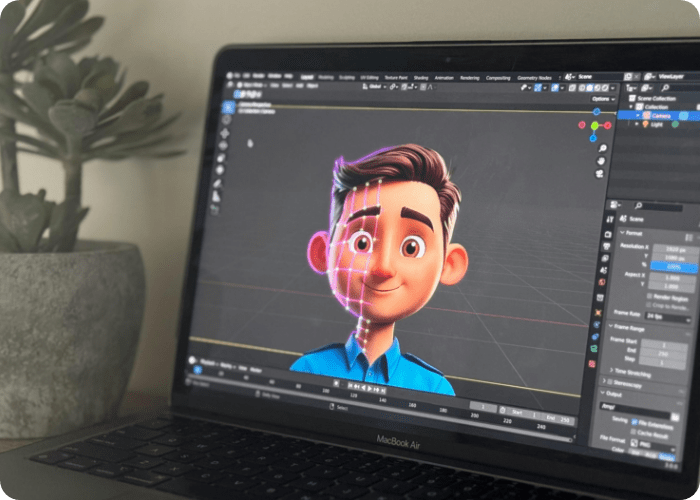This screenshot has width=700, height=500.
Task: Select the Move tool in the left toolbar
Action: point(225,133)
